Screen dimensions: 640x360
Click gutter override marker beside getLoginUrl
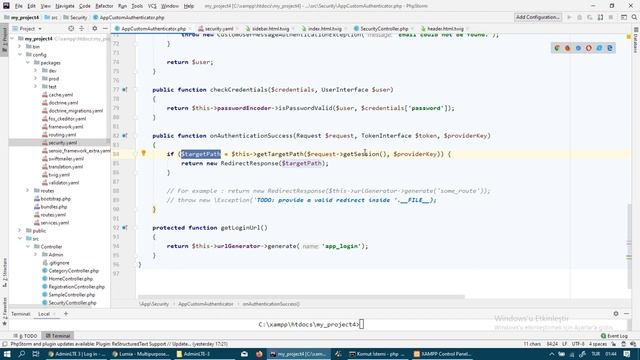[x=124, y=228]
